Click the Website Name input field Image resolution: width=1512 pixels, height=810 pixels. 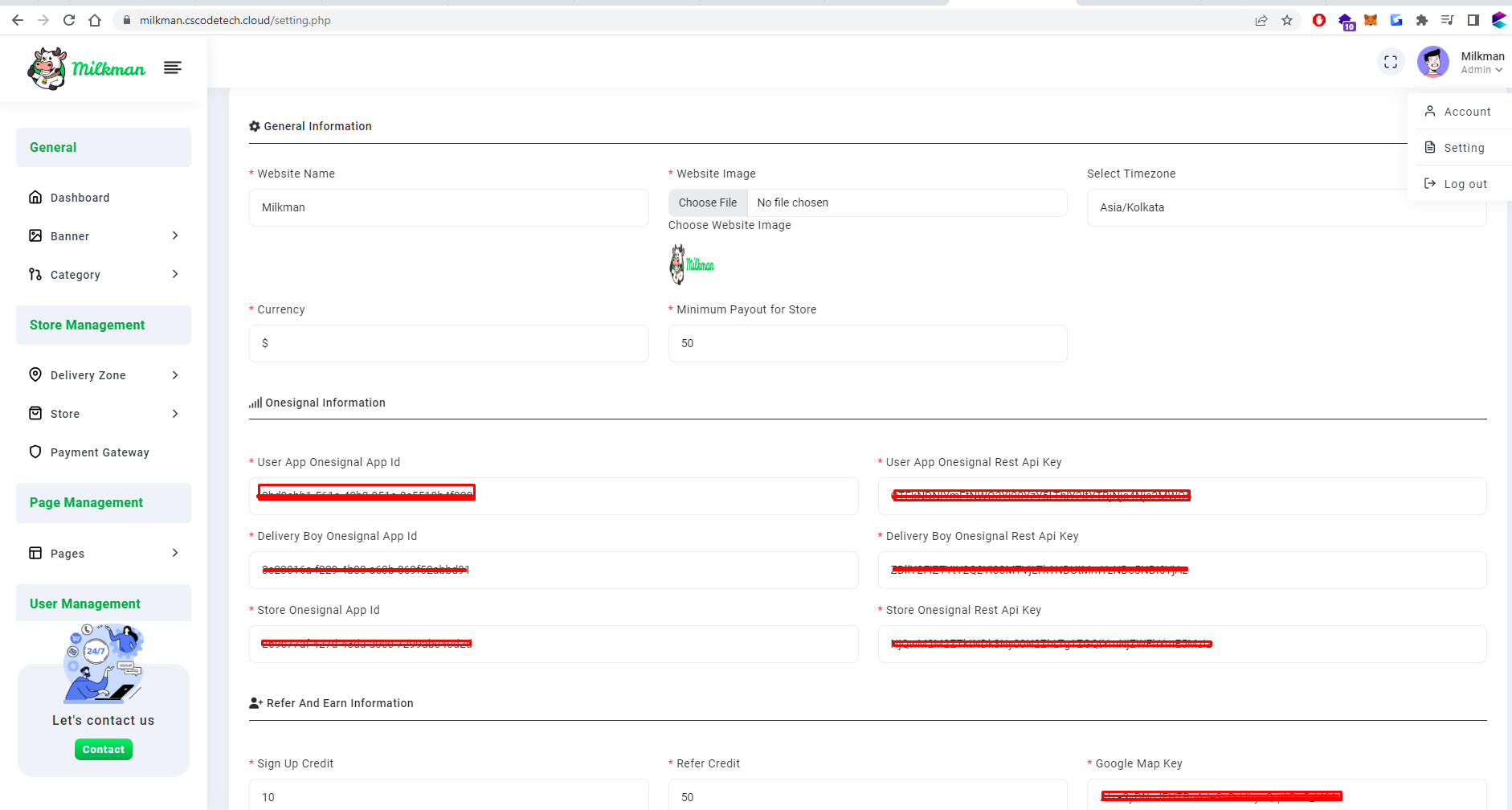[448, 207]
